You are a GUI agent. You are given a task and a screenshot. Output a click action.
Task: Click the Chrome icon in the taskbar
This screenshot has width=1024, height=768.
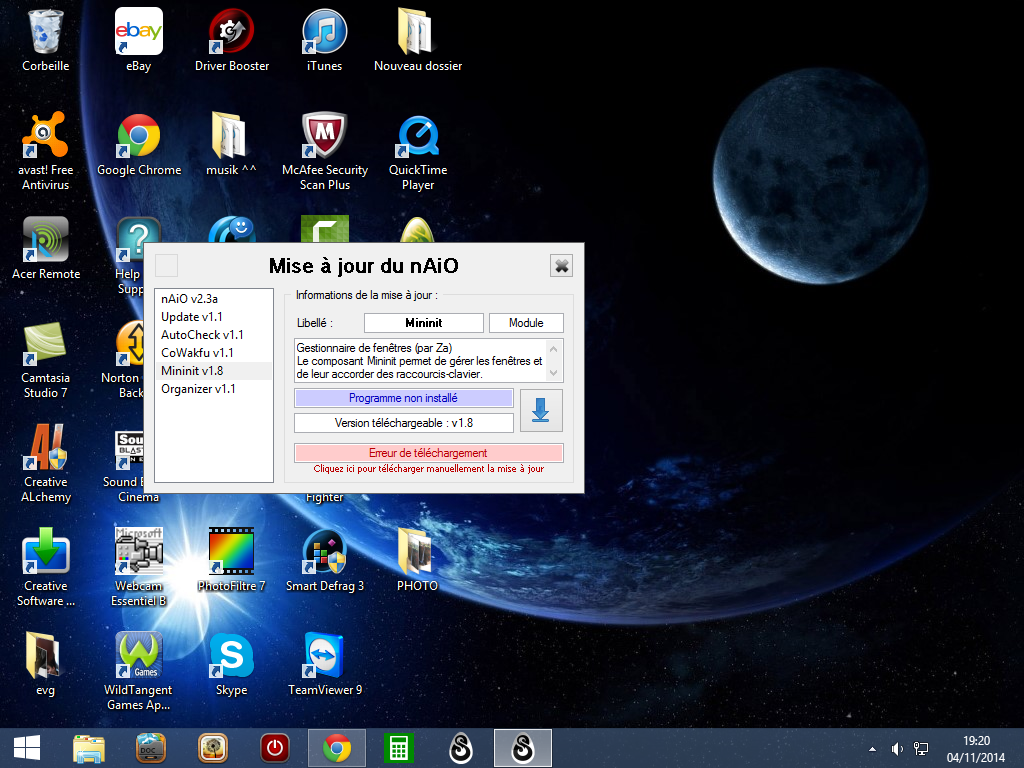pos(336,748)
